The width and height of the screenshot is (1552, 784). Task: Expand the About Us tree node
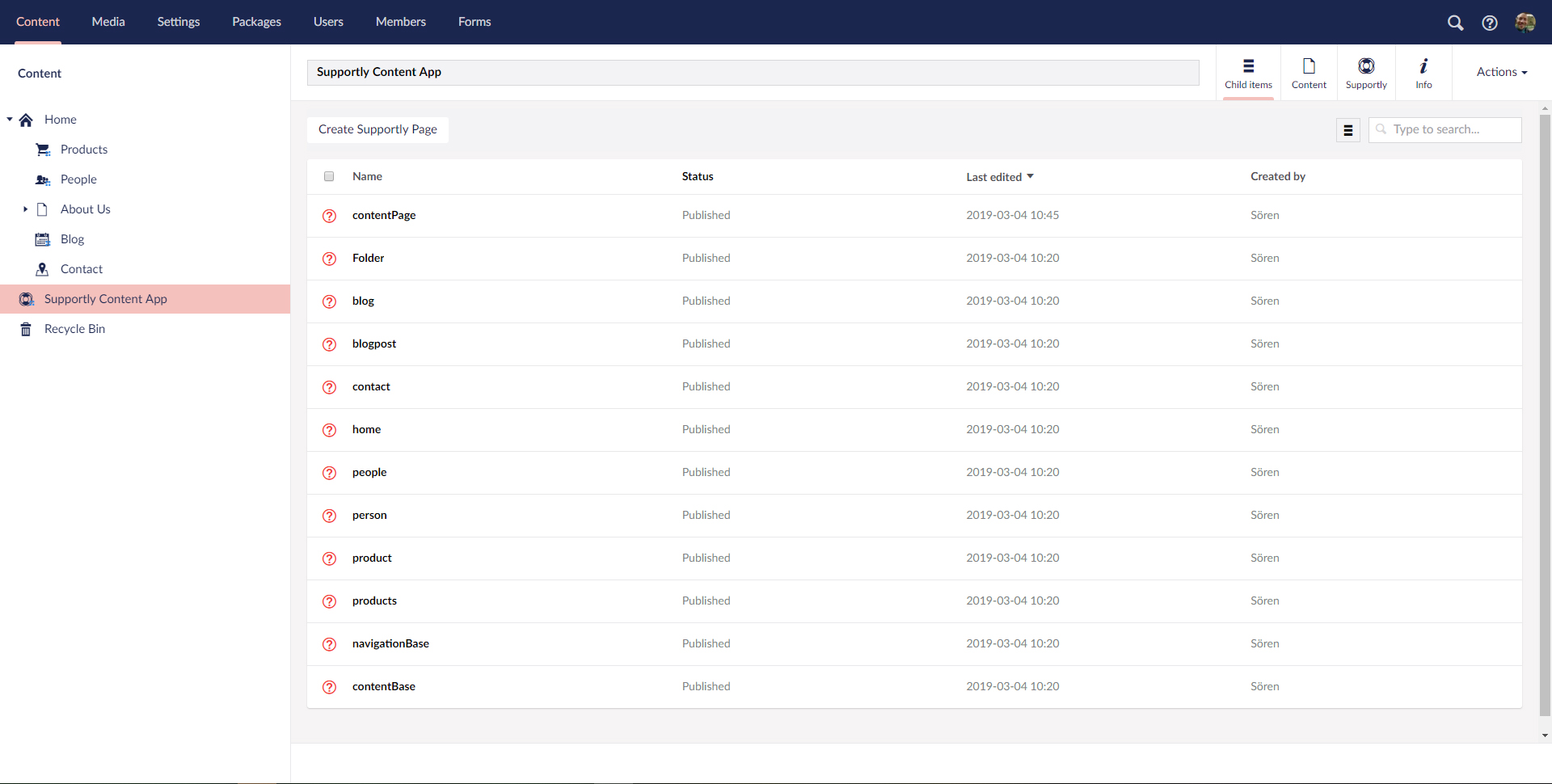pyautogui.click(x=25, y=209)
